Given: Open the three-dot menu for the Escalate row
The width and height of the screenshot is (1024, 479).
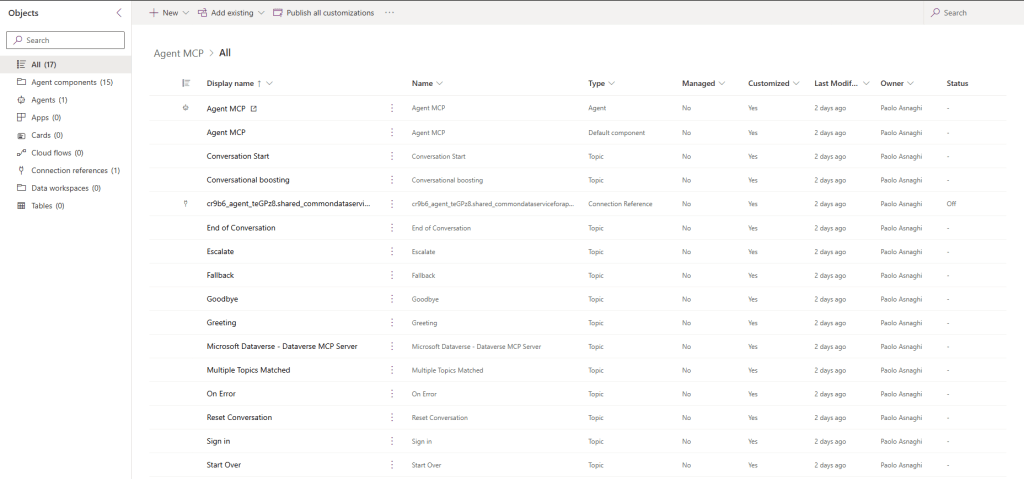Looking at the screenshot, I should pos(391,251).
